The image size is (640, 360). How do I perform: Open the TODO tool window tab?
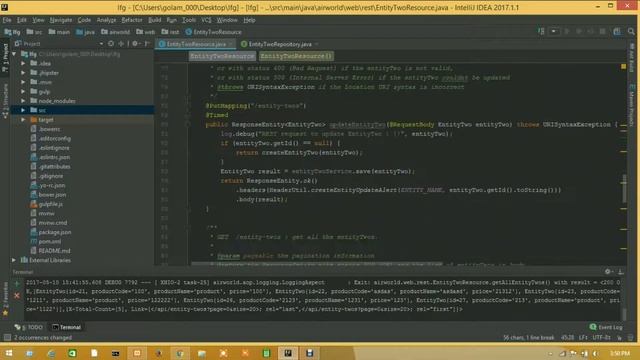point(29,327)
